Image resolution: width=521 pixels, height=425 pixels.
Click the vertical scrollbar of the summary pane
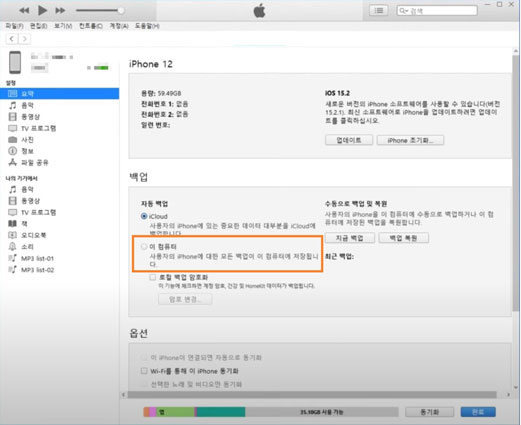[516, 182]
